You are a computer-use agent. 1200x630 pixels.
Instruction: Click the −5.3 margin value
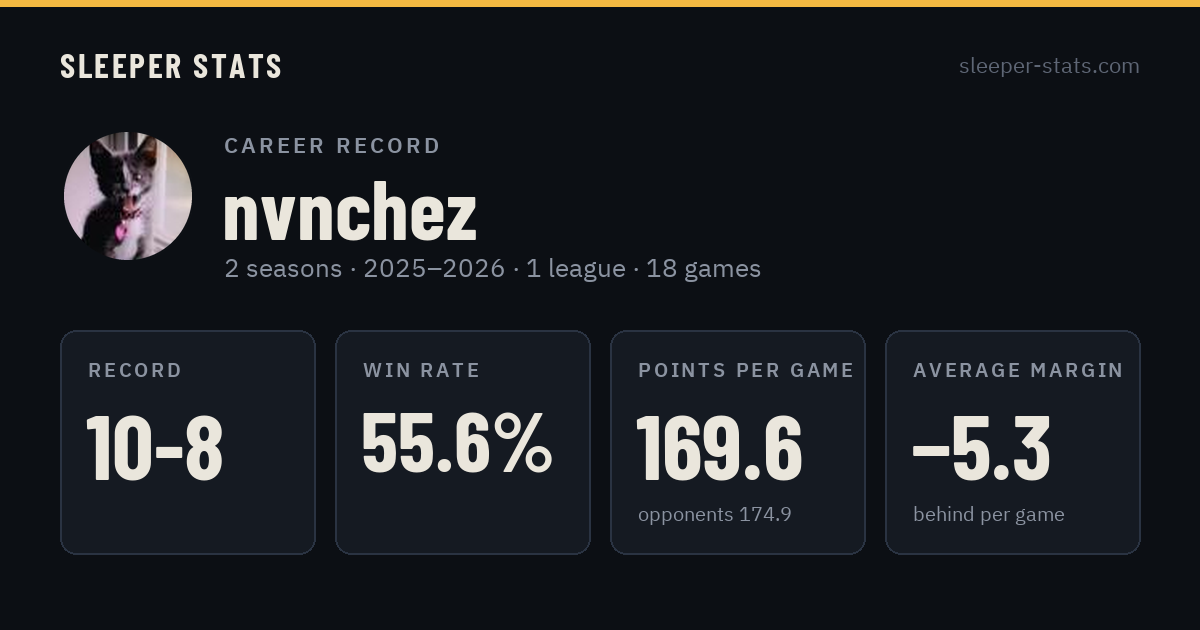(x=981, y=448)
